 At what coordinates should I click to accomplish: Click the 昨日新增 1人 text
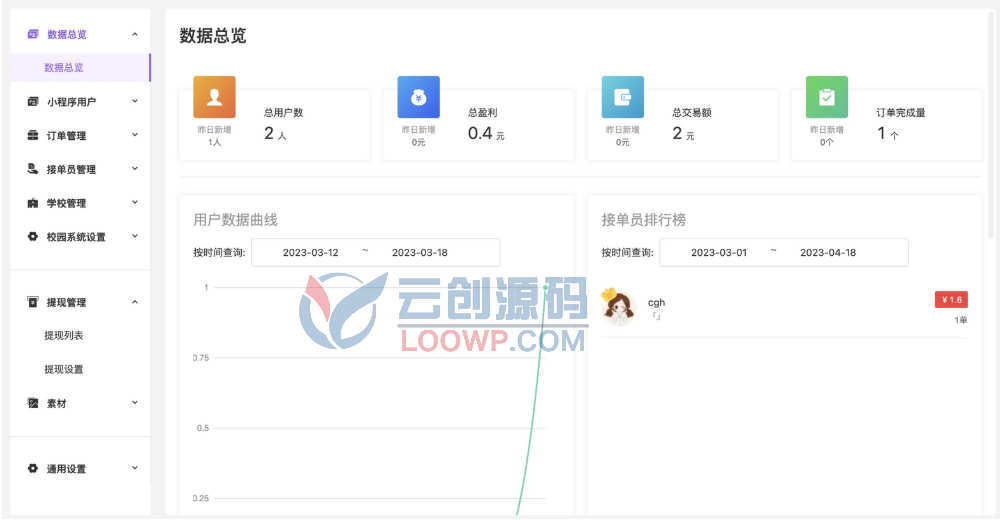214,136
